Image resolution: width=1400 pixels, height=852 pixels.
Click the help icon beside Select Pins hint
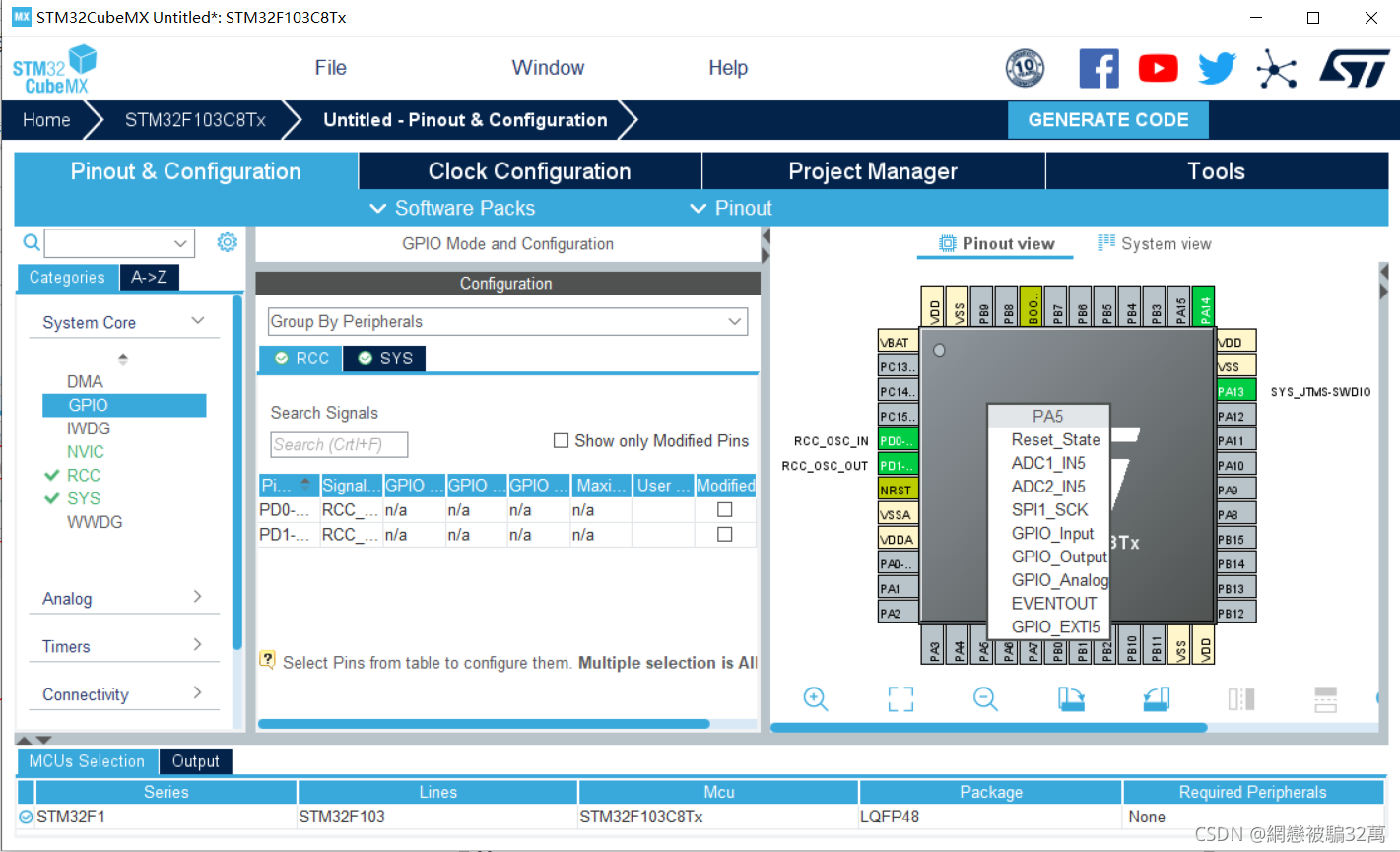tap(267, 660)
